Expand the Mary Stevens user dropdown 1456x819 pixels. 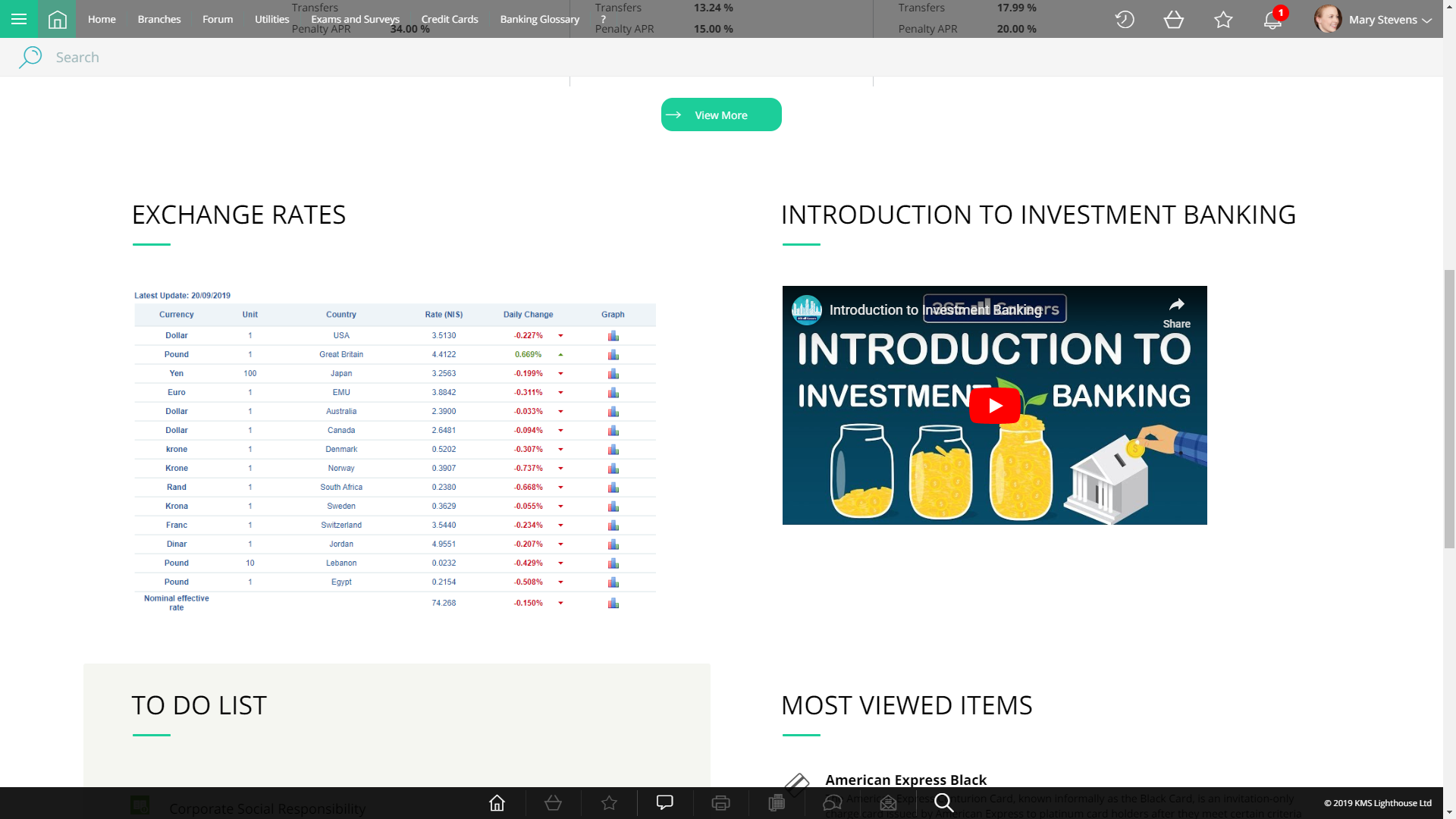(1382, 20)
